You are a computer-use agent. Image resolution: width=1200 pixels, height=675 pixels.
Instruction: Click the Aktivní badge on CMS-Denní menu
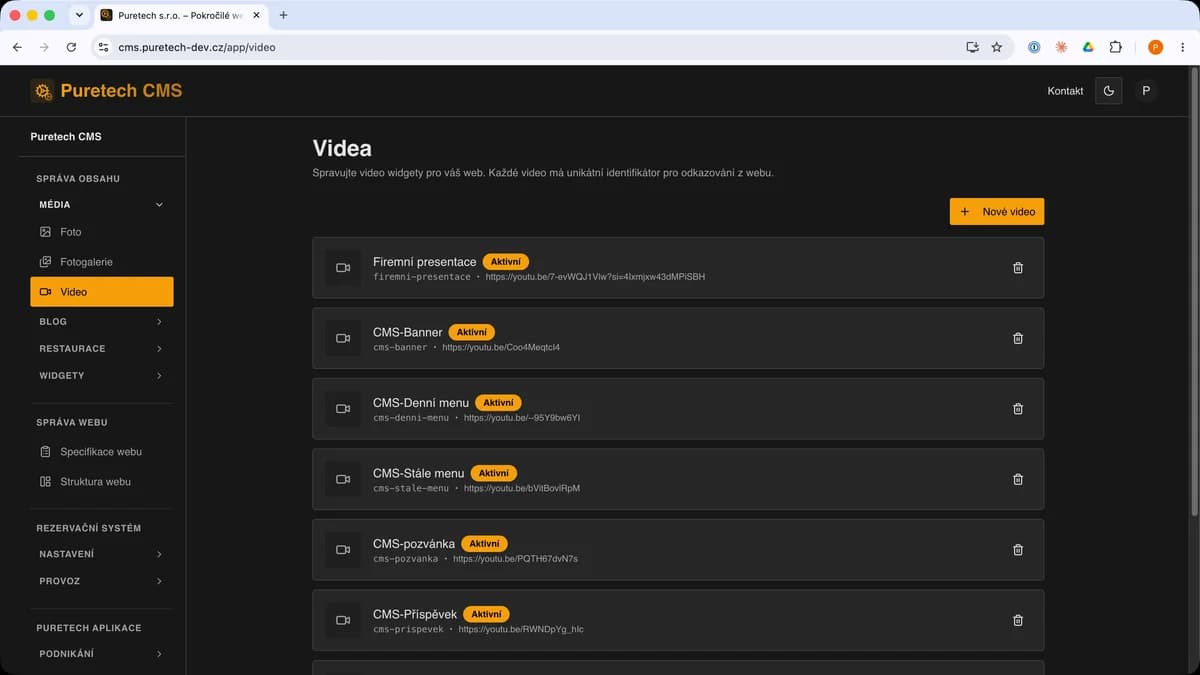pos(498,402)
